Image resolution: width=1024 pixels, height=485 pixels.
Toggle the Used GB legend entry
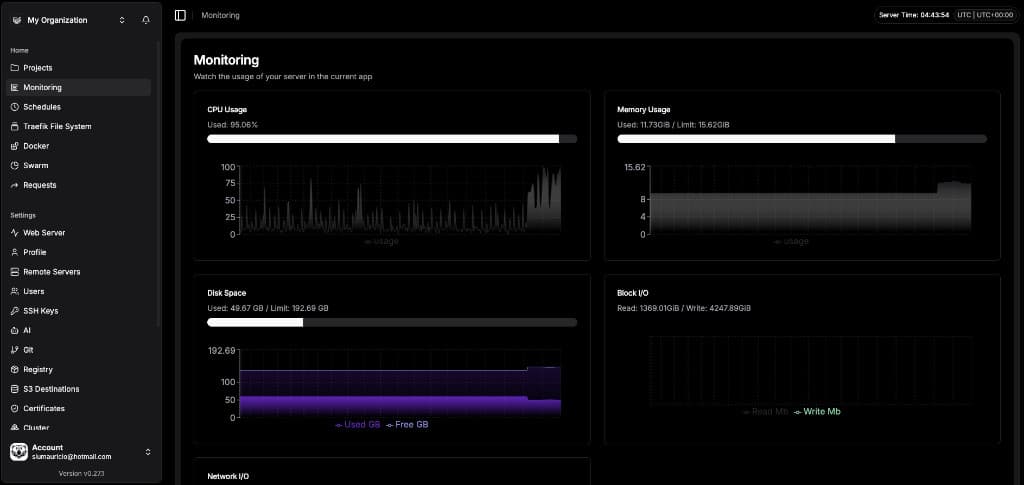tap(357, 425)
